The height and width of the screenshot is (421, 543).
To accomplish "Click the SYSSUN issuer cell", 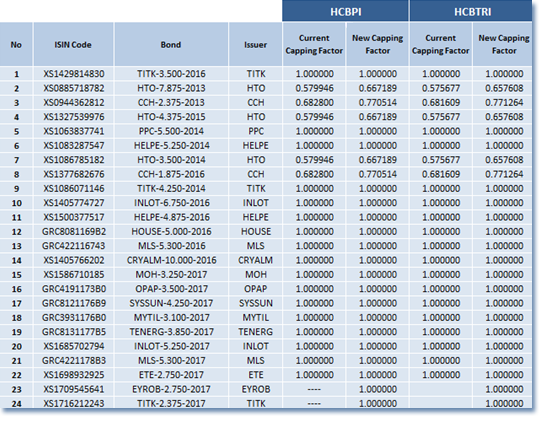I will tap(256, 303).
